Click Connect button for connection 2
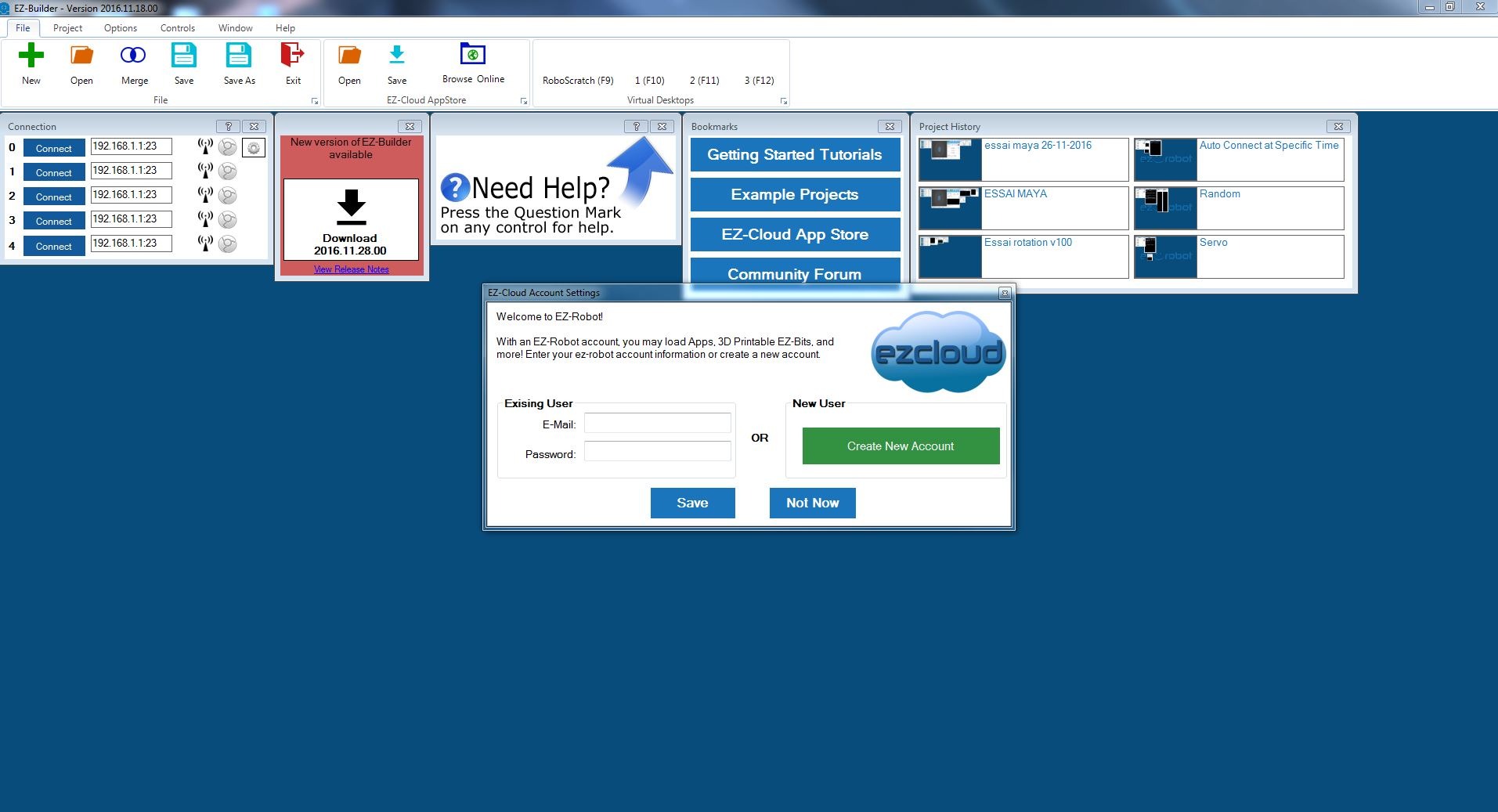 pyautogui.click(x=54, y=197)
